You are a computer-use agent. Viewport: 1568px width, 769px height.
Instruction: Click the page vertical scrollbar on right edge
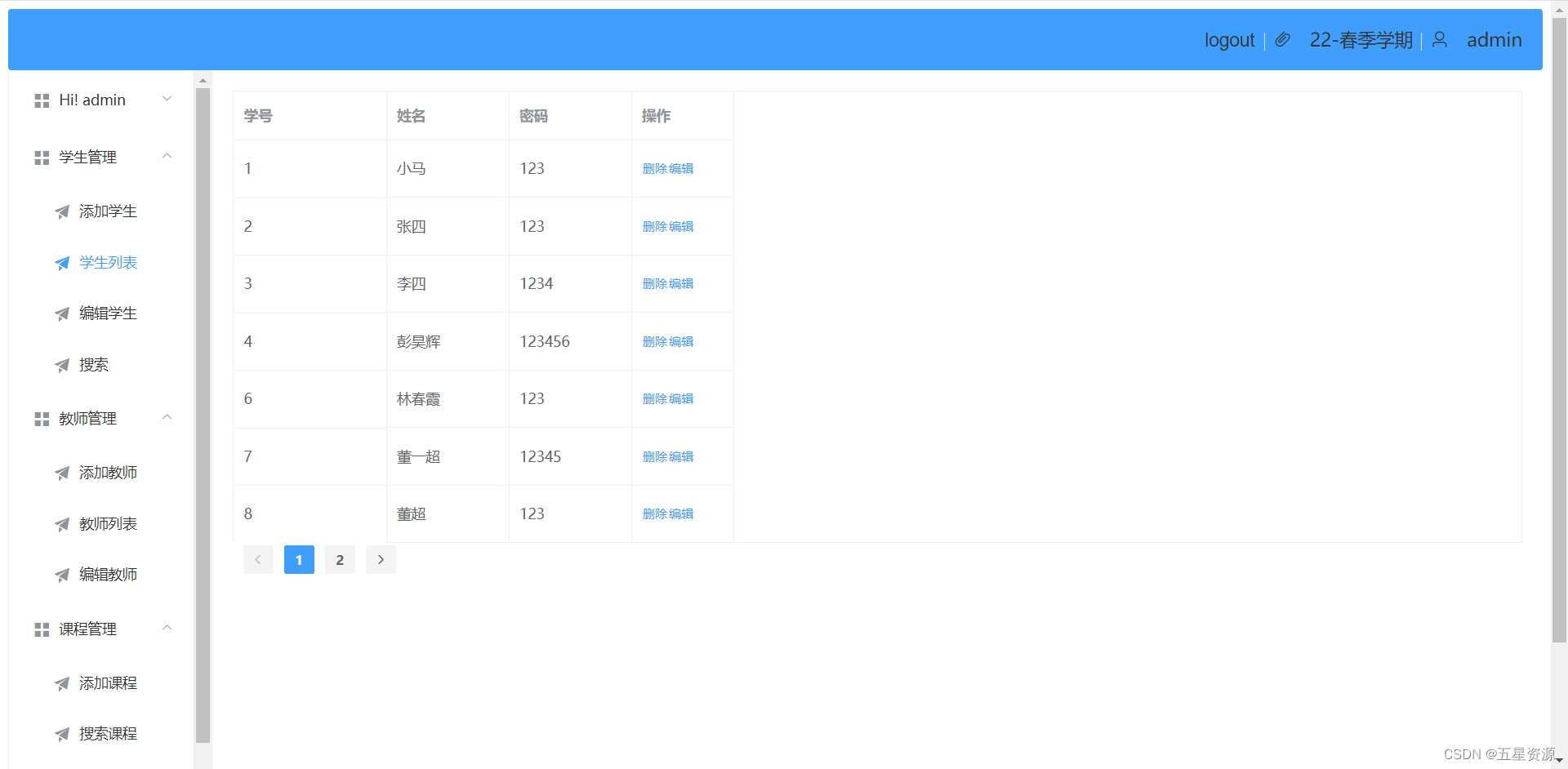pos(1559,329)
